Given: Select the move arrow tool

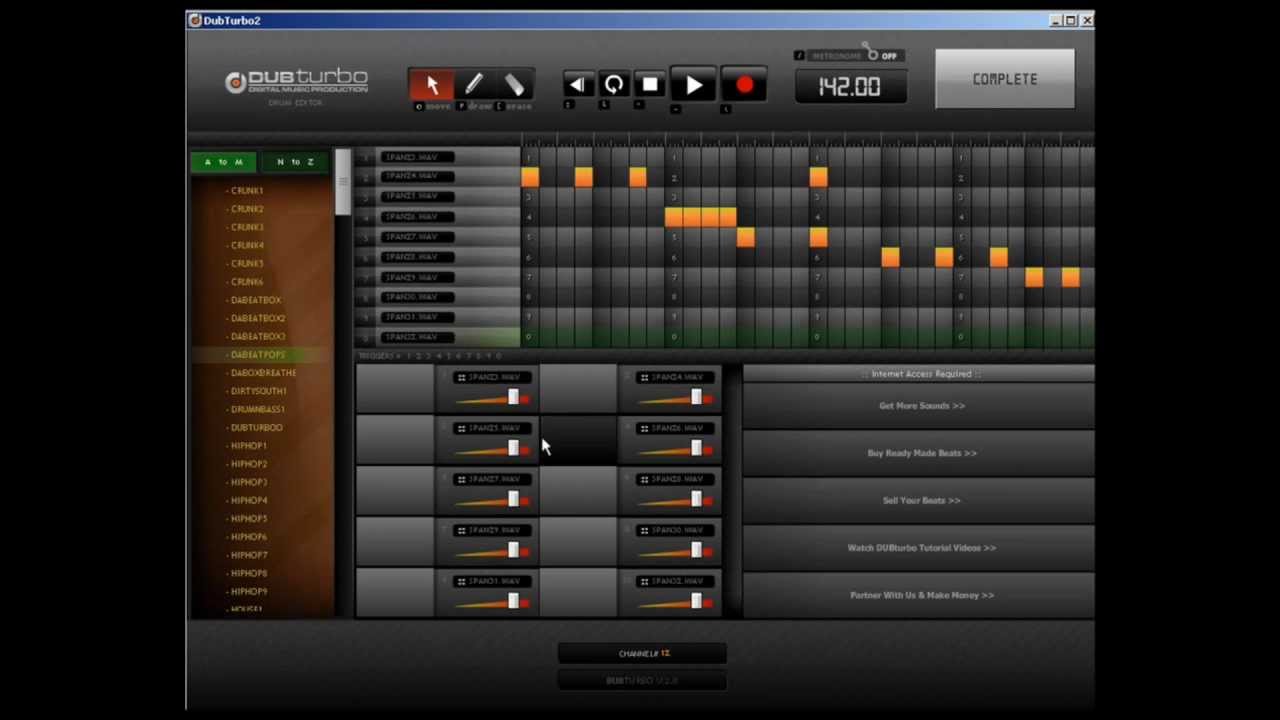Looking at the screenshot, I should [x=432, y=85].
